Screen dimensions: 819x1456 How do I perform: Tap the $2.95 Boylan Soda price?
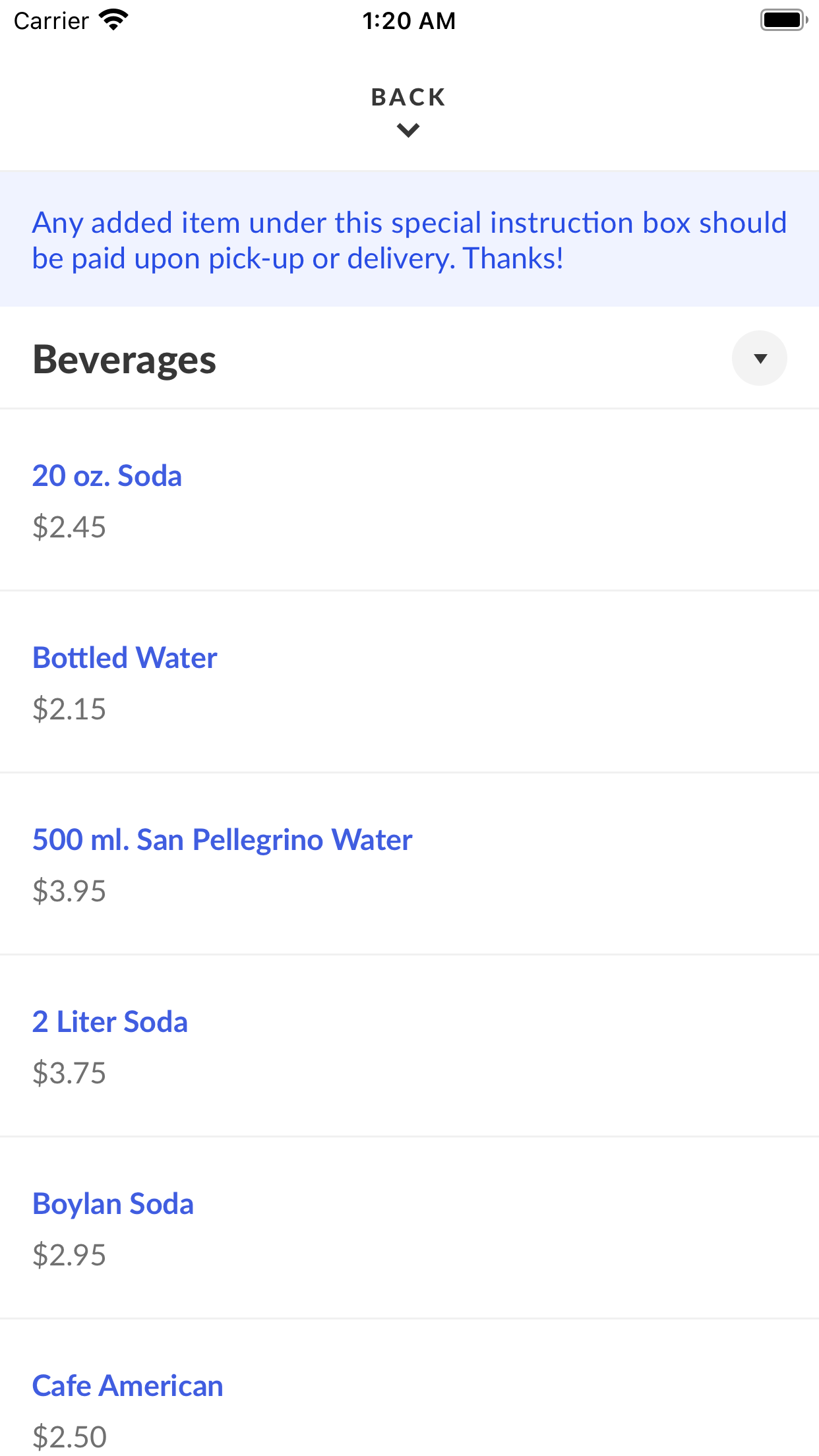tap(69, 1256)
